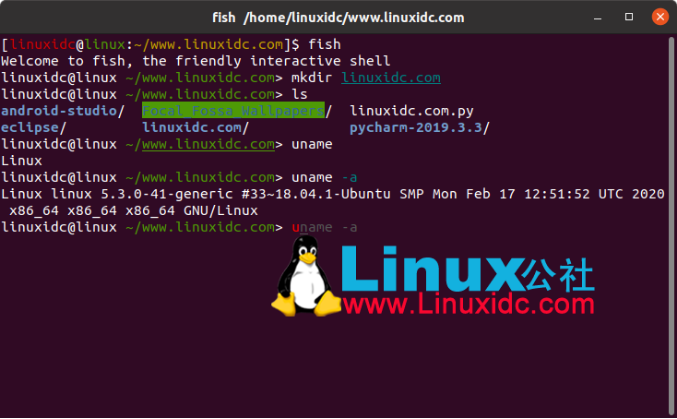Click the window title bar text
The height and width of the screenshot is (419, 677).
338,17
